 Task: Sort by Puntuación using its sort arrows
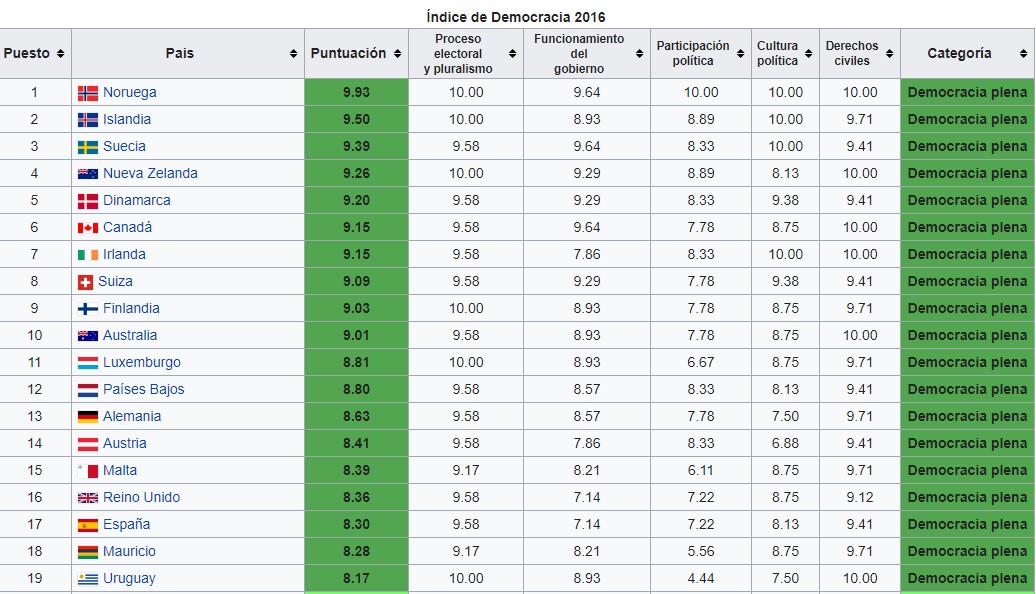[x=396, y=54]
